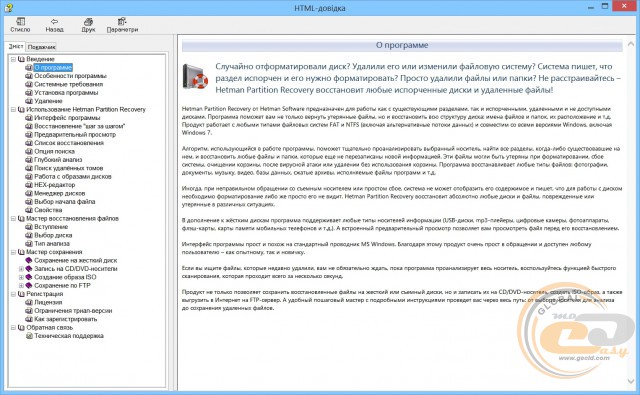640x395 pixels.
Task: Click the page icon beside Лицензия
Action: click(29, 302)
